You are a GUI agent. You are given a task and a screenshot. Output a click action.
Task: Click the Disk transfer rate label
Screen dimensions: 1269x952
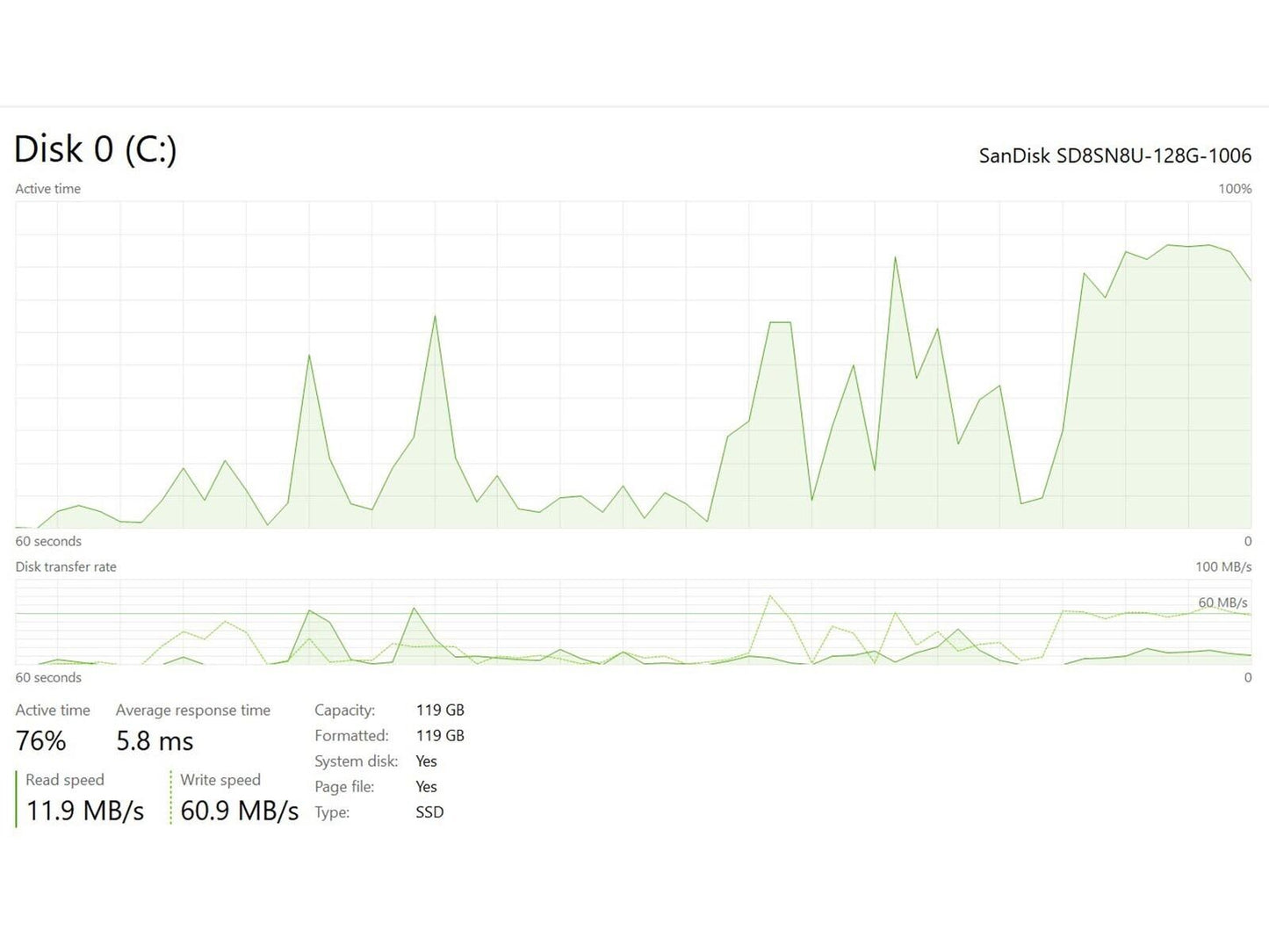pos(66,567)
